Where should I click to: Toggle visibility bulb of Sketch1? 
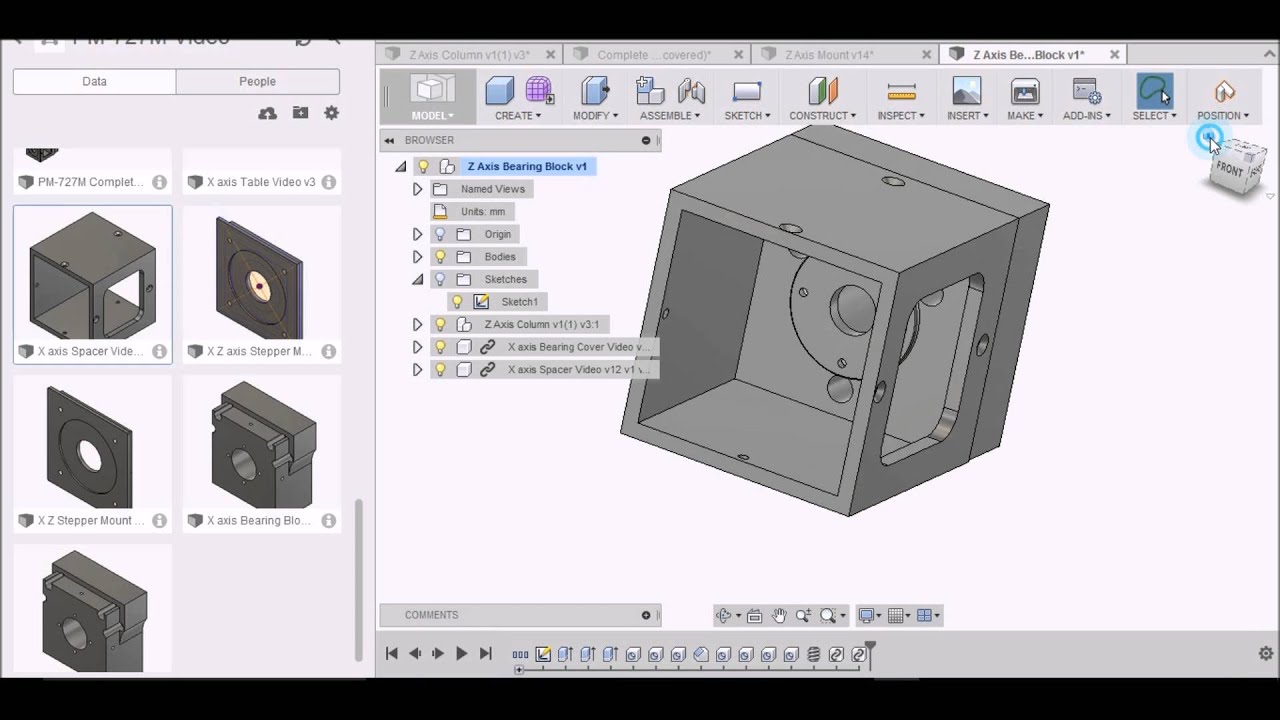point(458,302)
